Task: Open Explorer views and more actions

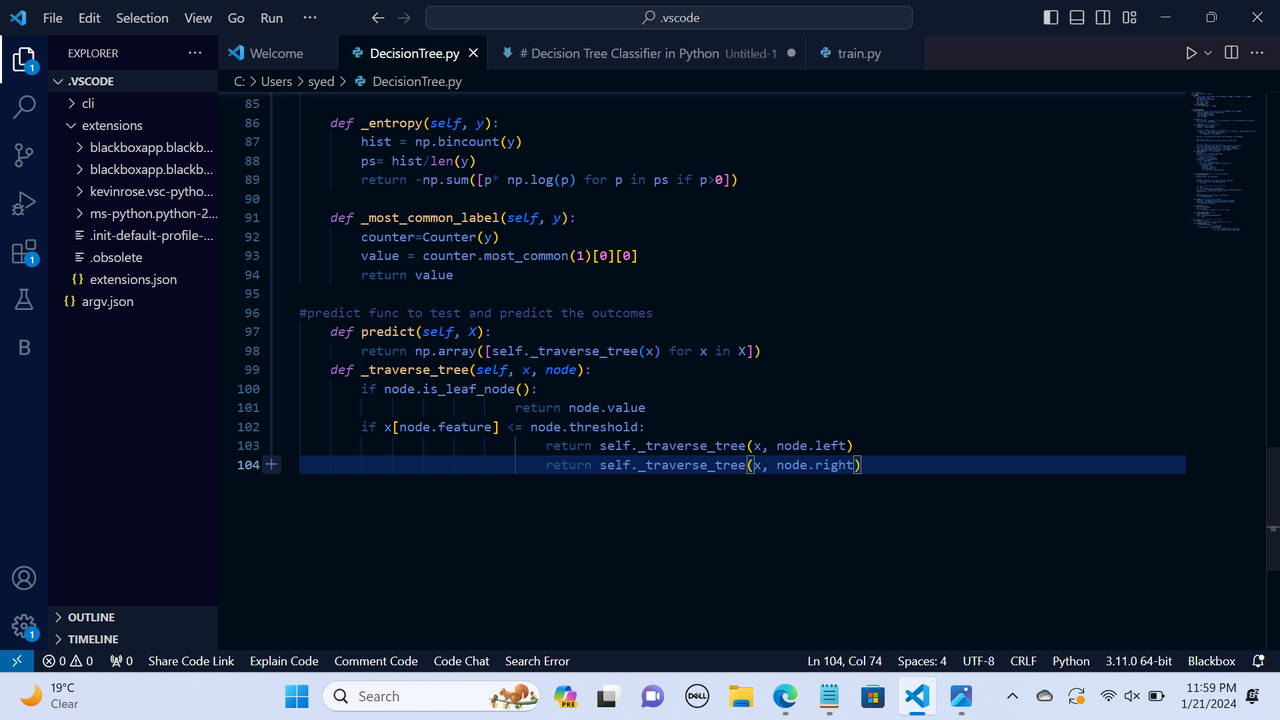Action: point(194,53)
